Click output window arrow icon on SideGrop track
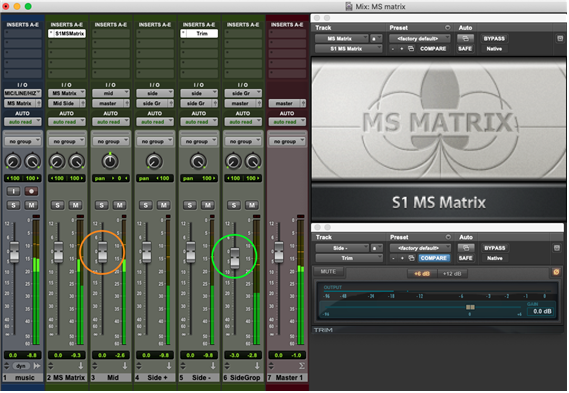This screenshot has height=393, width=569. [257, 366]
